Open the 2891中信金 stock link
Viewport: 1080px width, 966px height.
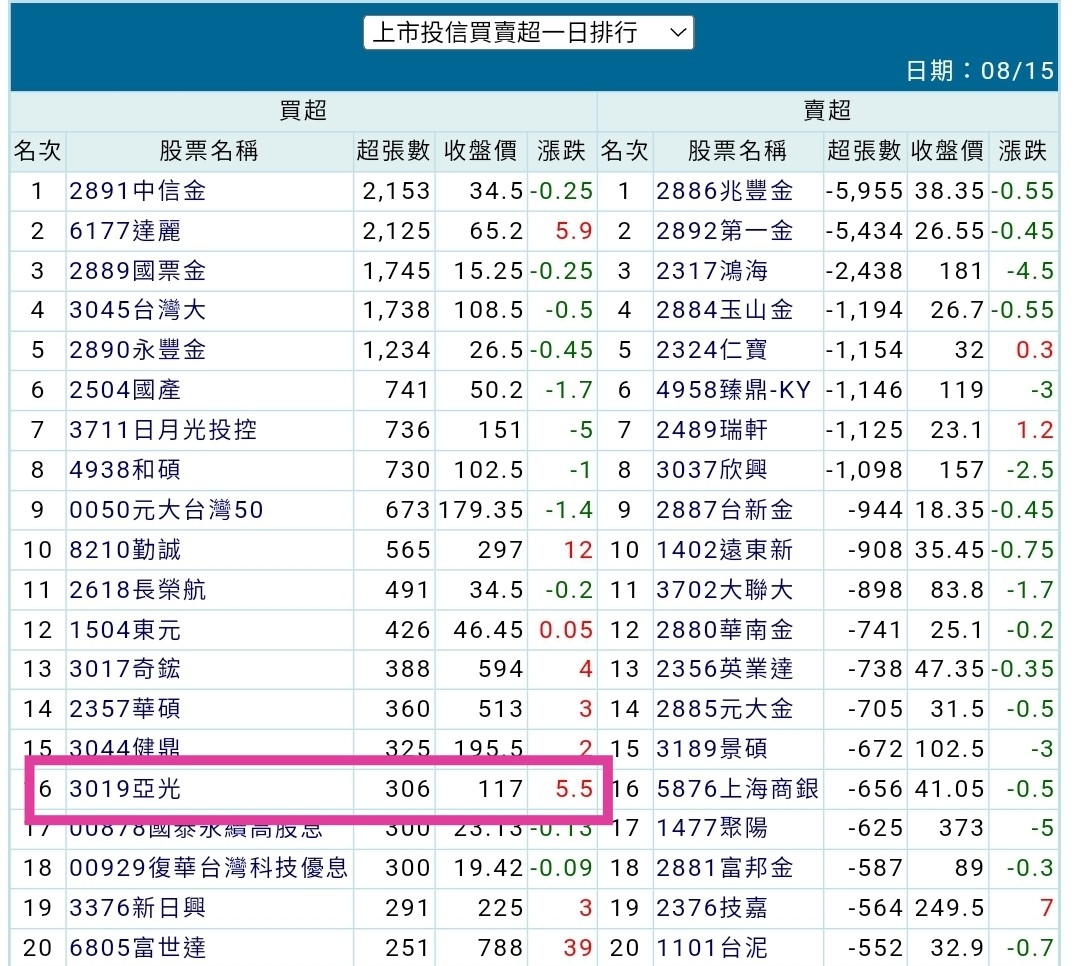click(138, 191)
